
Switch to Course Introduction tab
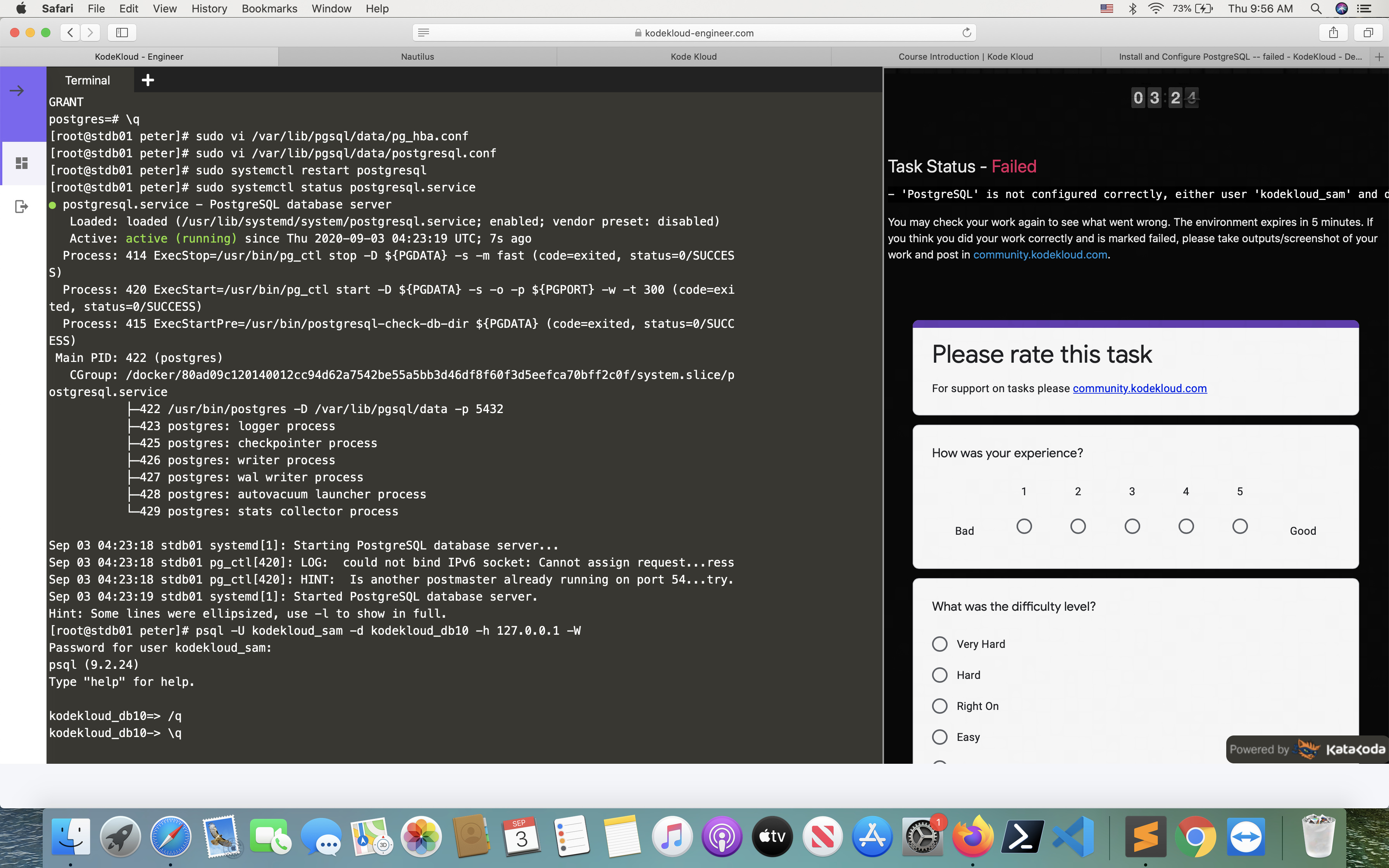coord(965,57)
